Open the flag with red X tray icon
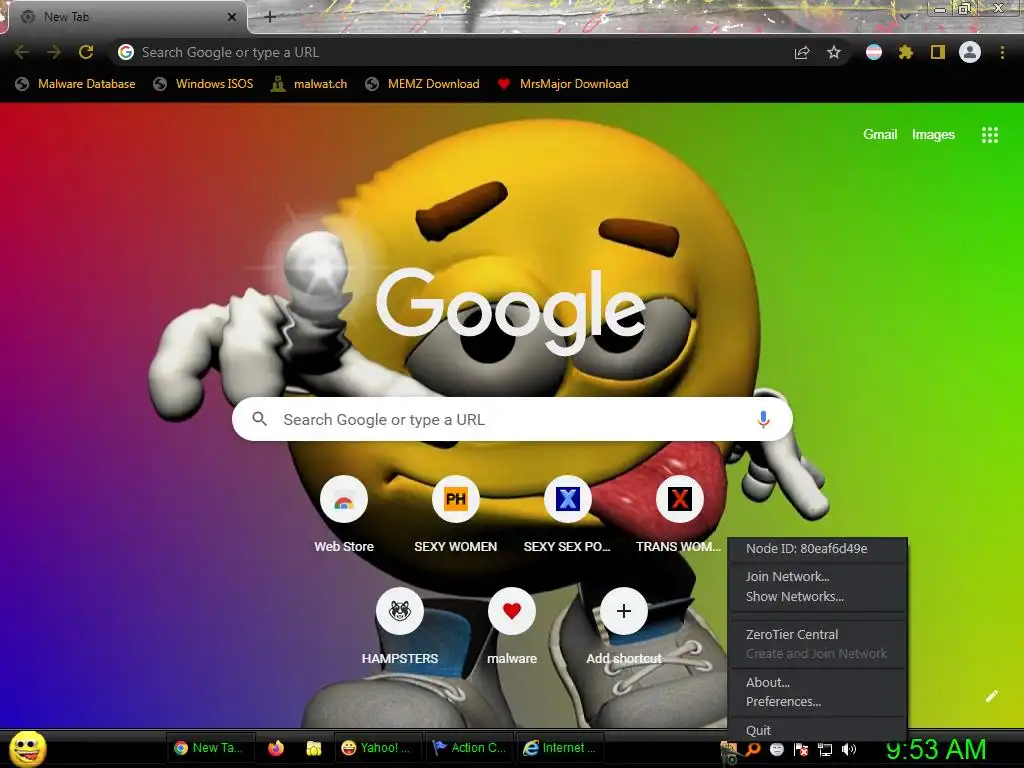The height and width of the screenshot is (768, 1024). pos(801,750)
